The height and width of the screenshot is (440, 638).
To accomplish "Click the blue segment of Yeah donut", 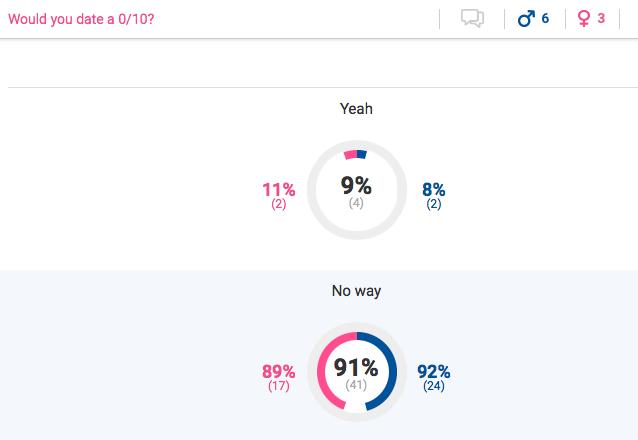I will point(362,155).
